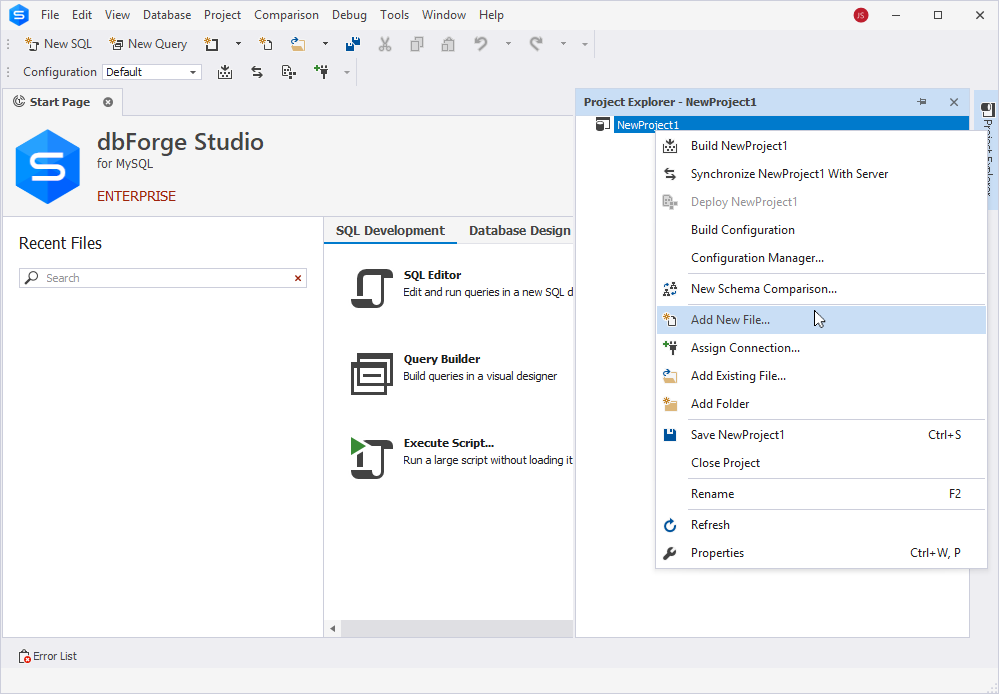Click the Synchronize with Server toolbar icon
This screenshot has width=999, height=694.
[257, 72]
